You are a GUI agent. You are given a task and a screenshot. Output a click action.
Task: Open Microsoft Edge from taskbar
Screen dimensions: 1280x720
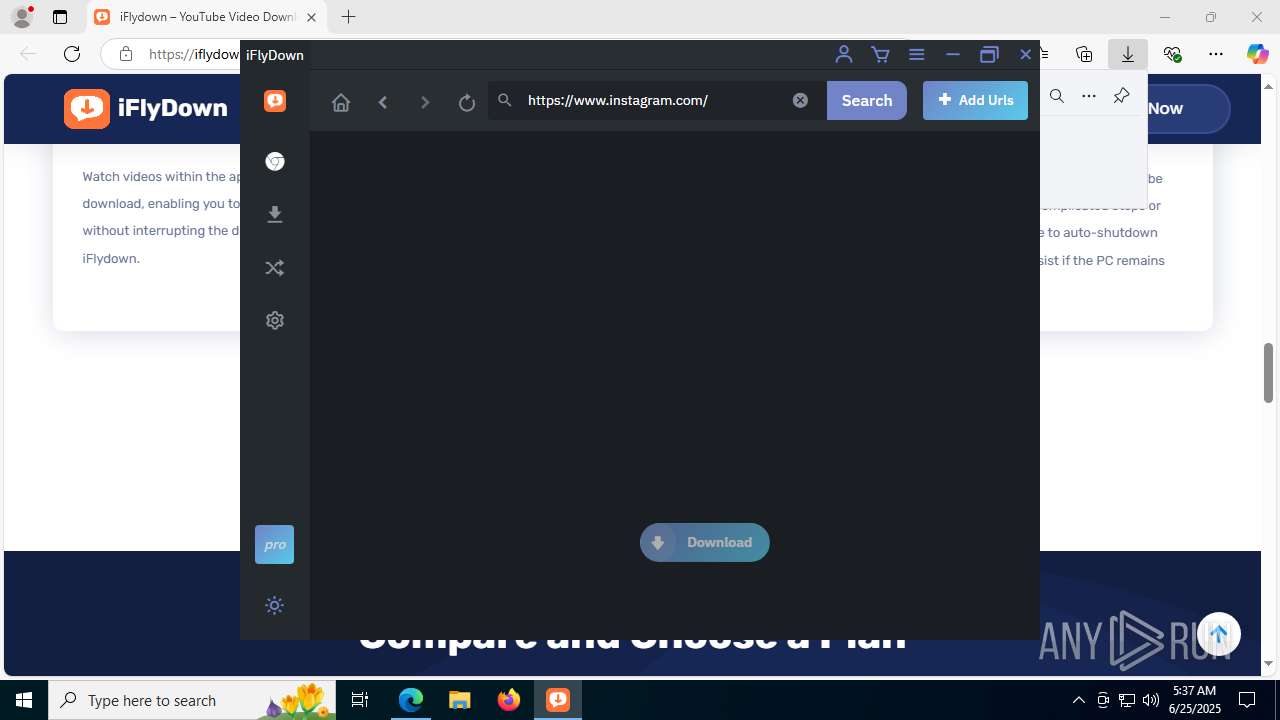(x=411, y=700)
